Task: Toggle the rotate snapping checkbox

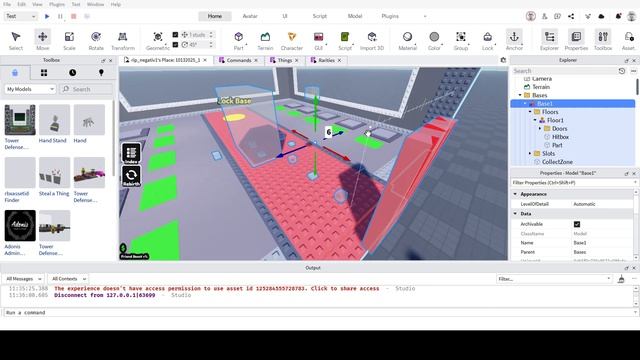Action: click(176, 44)
